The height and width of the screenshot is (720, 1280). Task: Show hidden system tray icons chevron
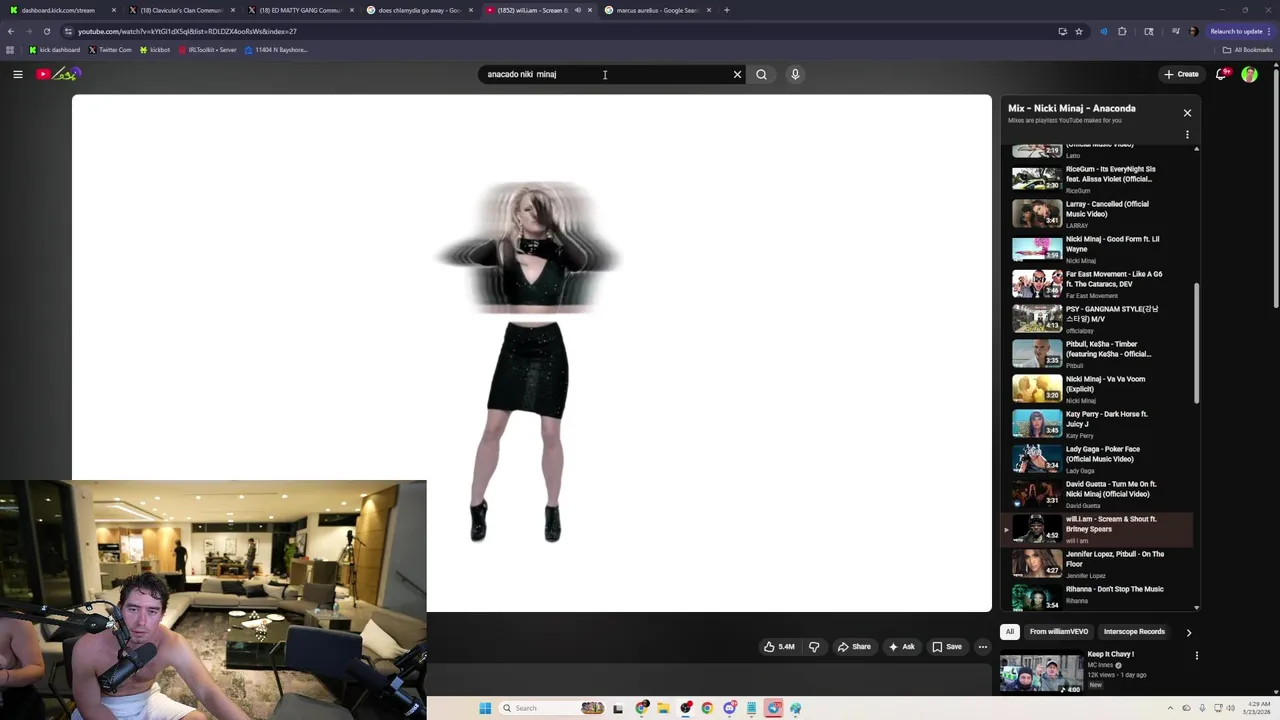pyautogui.click(x=1170, y=708)
